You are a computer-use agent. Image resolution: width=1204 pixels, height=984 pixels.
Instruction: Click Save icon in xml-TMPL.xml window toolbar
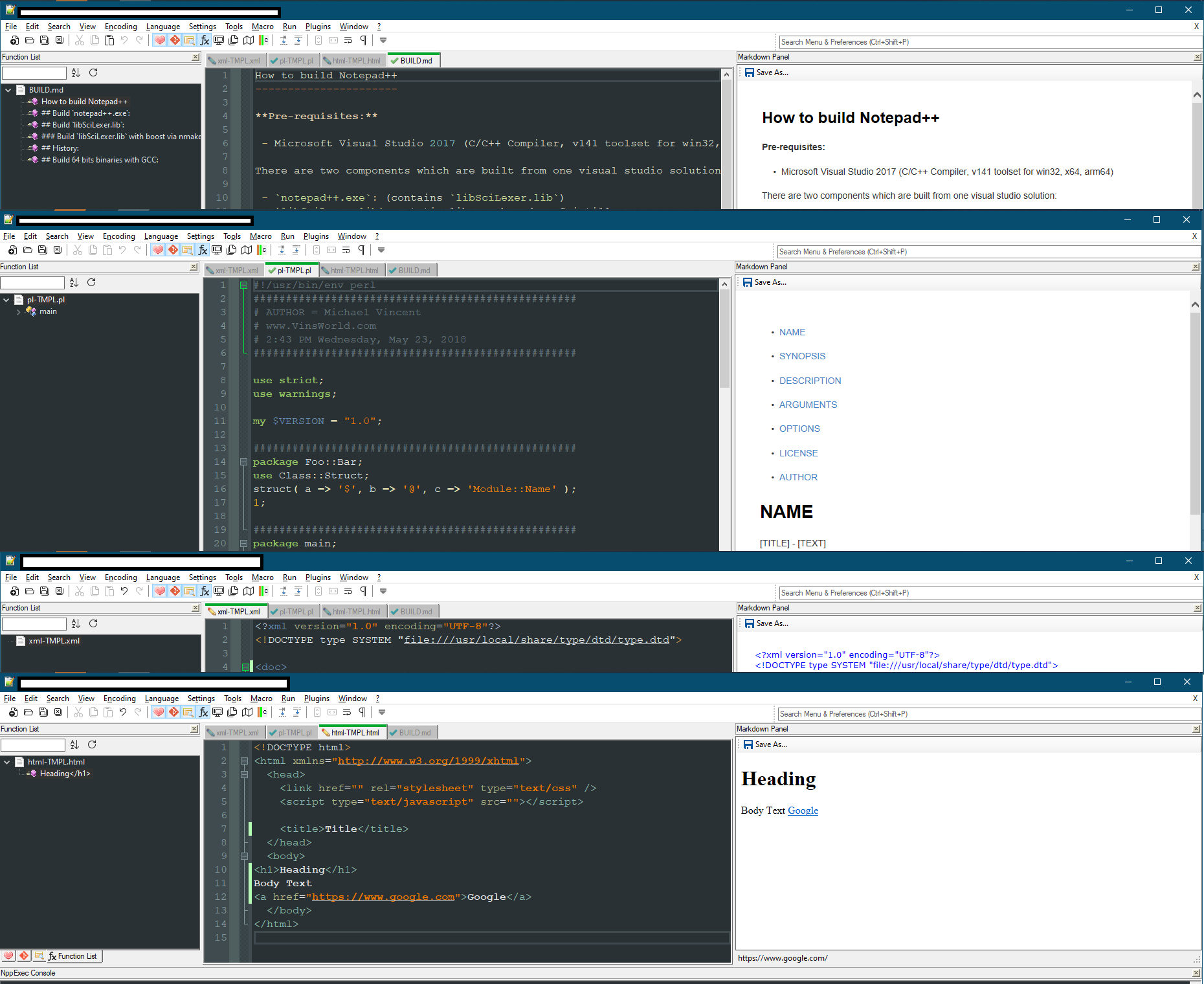click(x=44, y=591)
